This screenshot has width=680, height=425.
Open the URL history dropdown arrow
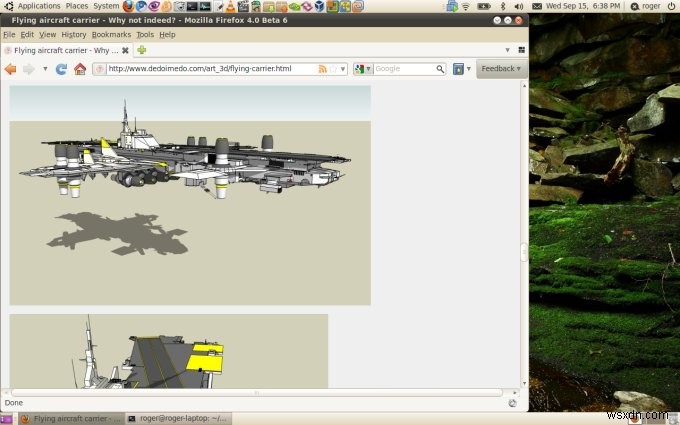(x=343, y=69)
